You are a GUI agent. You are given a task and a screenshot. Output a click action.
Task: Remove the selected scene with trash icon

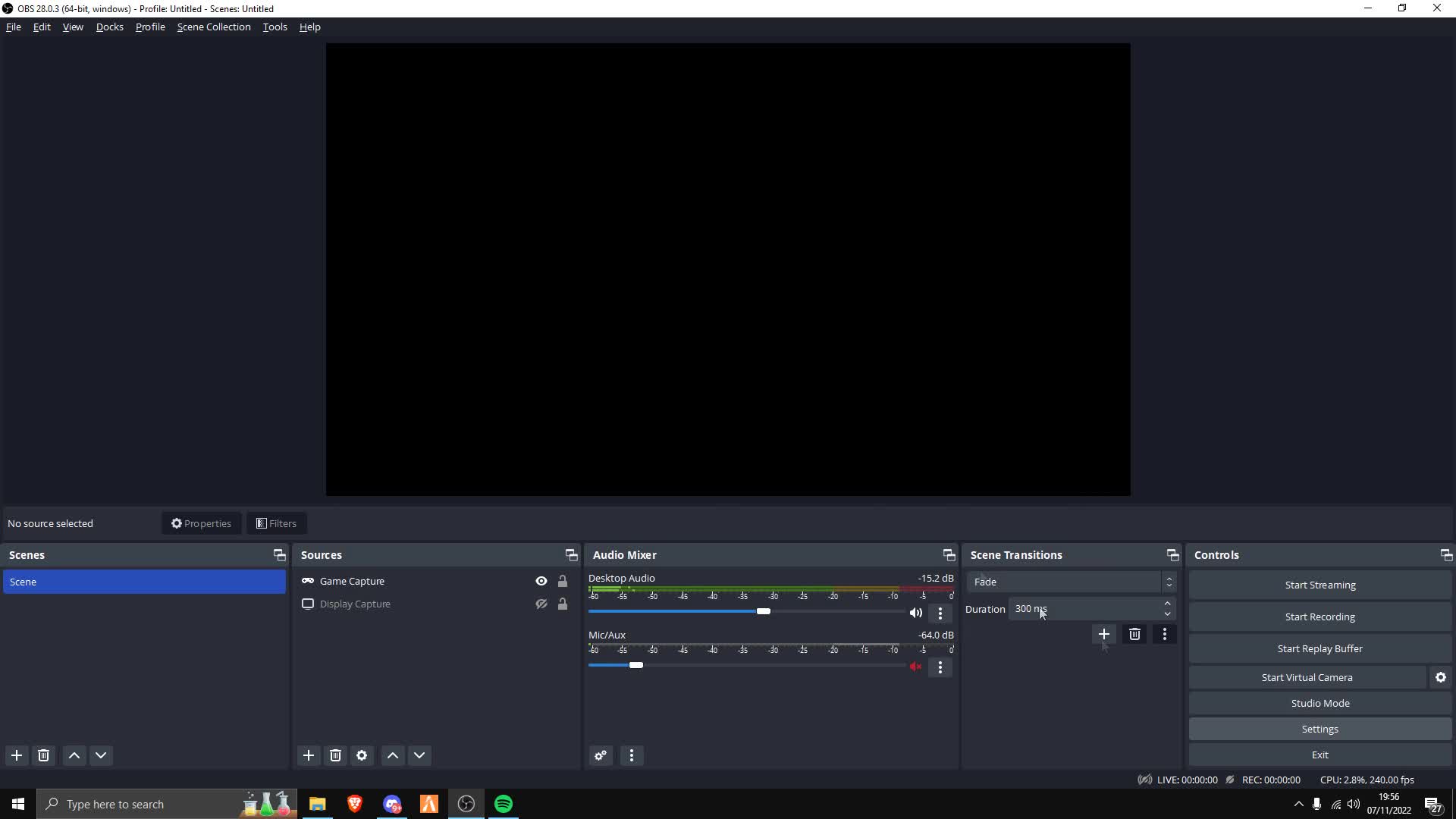coord(43,755)
